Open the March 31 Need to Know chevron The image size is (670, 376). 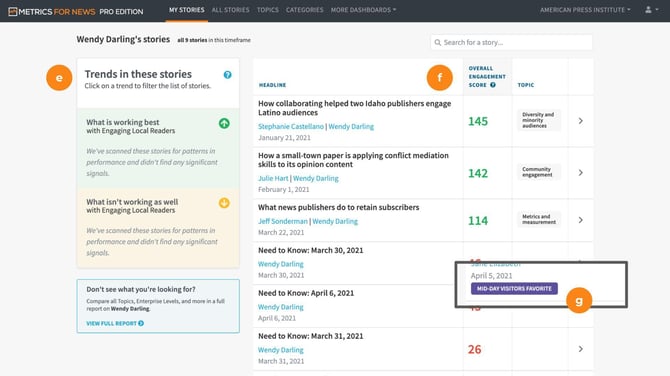(x=581, y=349)
